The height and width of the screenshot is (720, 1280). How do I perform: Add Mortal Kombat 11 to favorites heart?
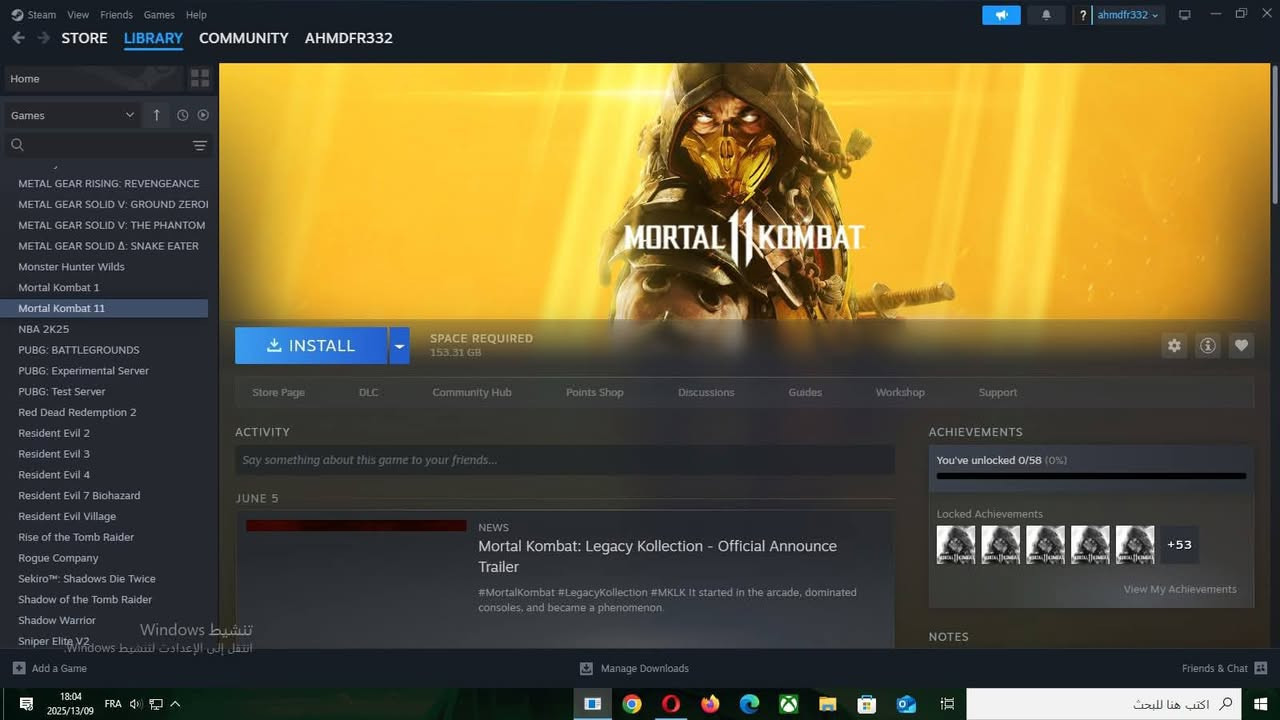1241,345
